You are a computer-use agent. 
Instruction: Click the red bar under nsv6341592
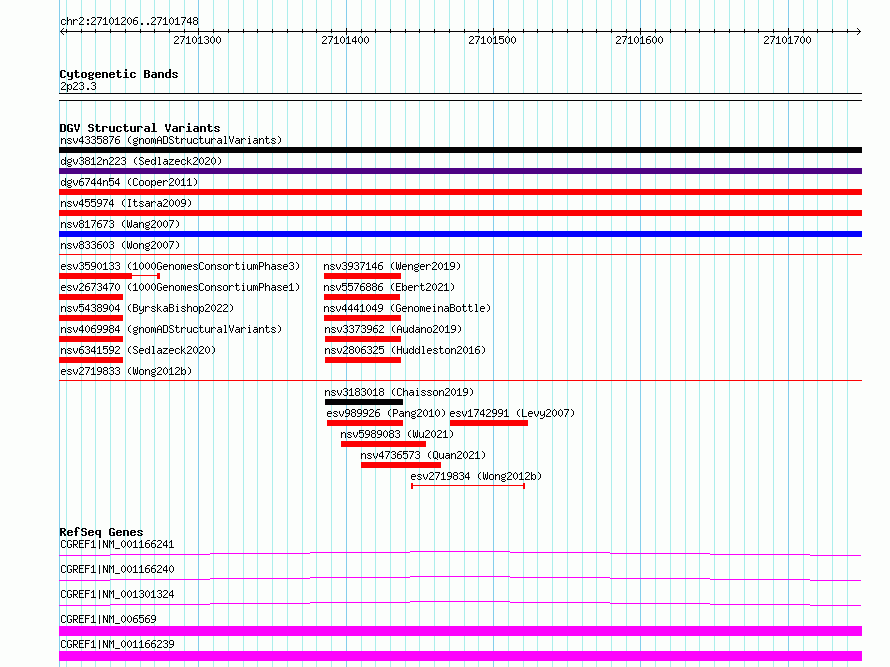91,360
